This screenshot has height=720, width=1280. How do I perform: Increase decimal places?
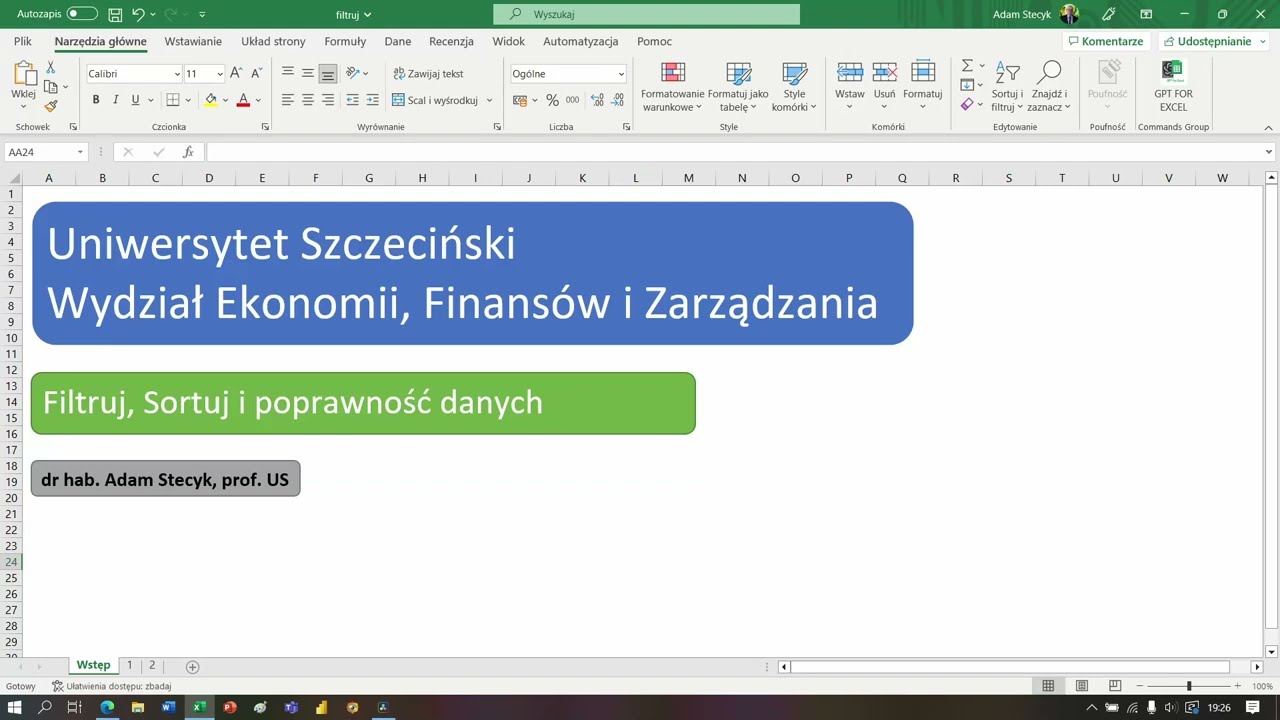tap(597, 100)
